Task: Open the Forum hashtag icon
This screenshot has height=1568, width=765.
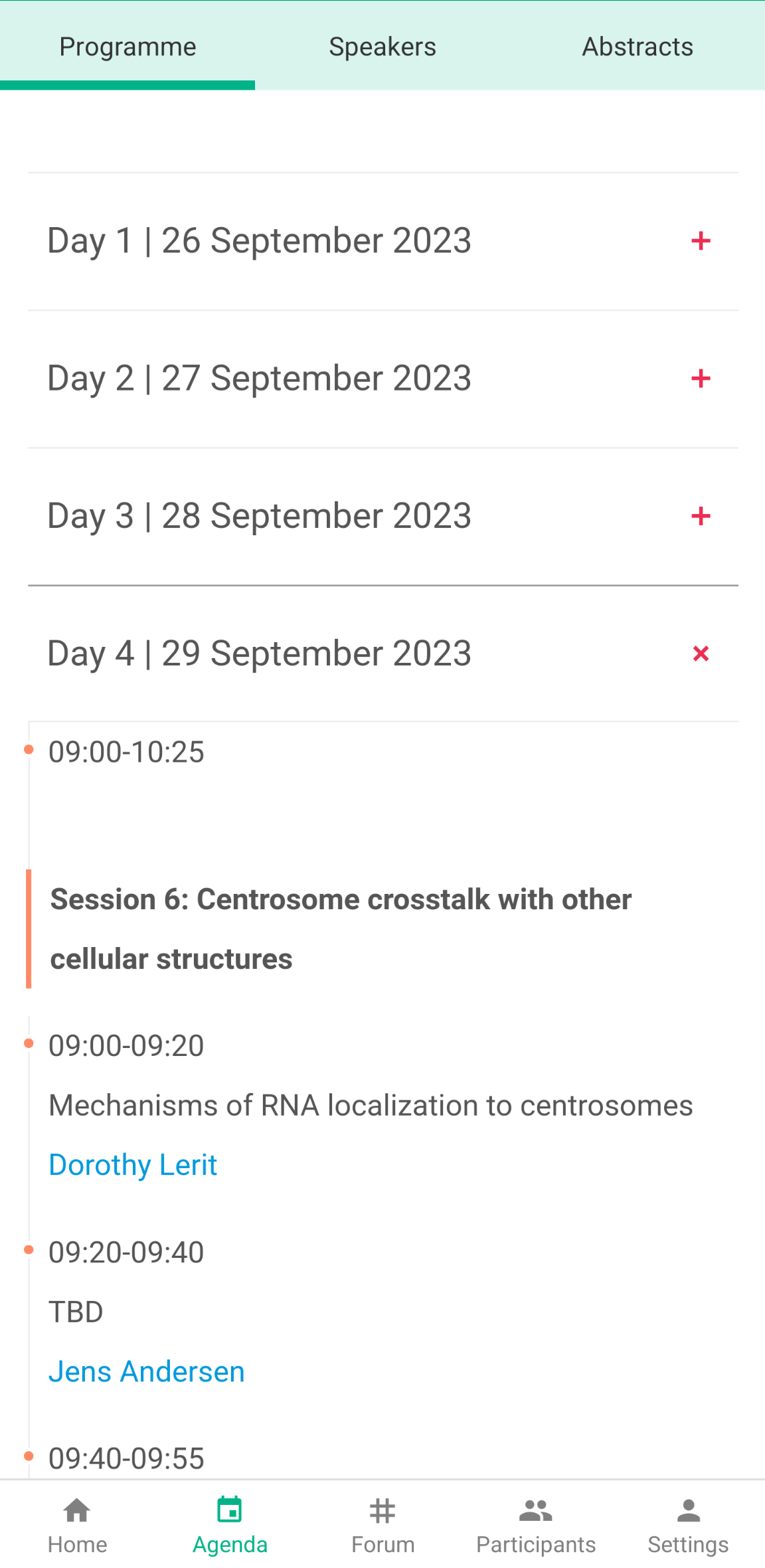Action: pyautogui.click(x=382, y=1511)
